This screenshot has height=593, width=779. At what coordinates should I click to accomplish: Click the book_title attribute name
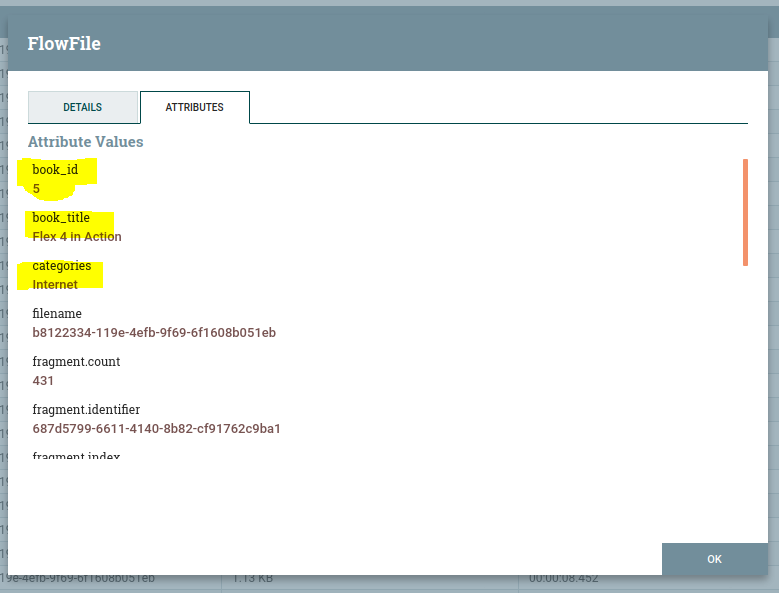click(61, 218)
